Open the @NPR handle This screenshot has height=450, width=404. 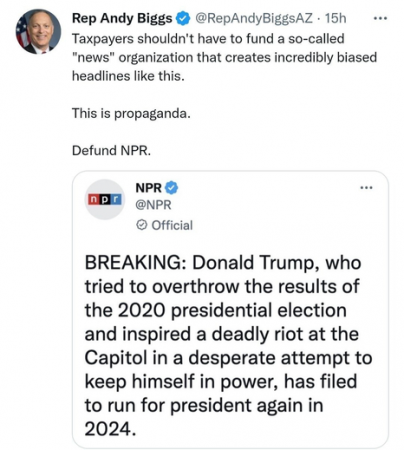click(153, 205)
